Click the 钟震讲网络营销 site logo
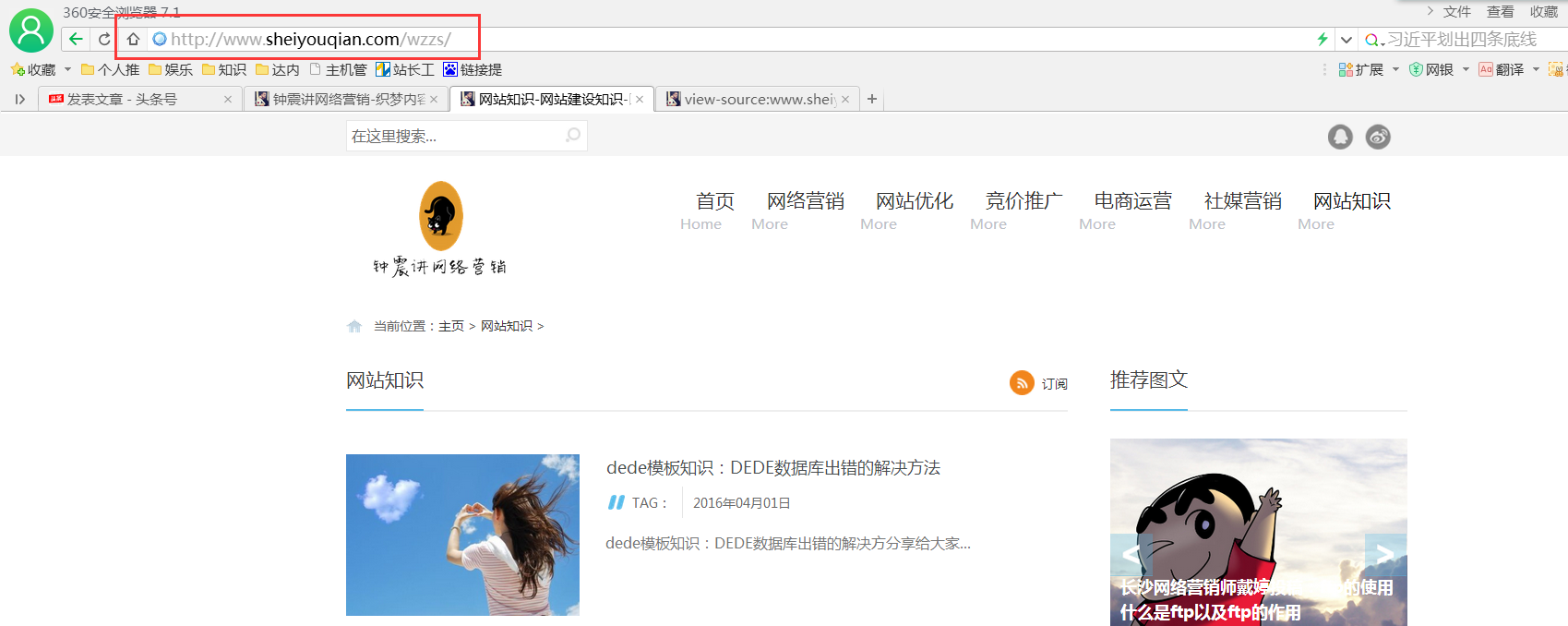 coord(440,228)
